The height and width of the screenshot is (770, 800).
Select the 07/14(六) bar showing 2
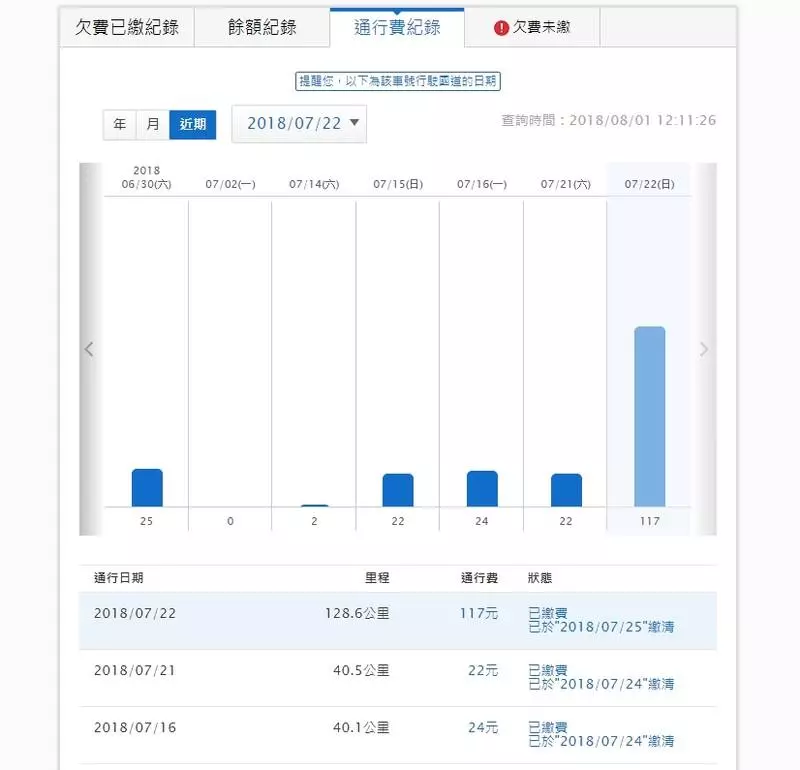tap(315, 505)
